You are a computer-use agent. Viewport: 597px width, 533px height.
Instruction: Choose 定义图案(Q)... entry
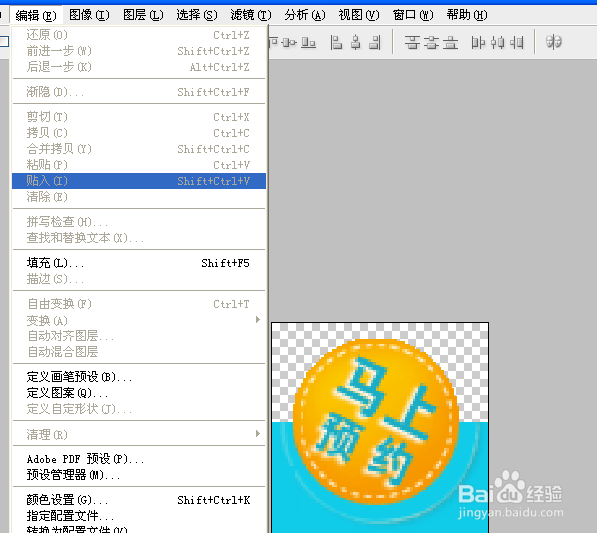click(x=139, y=393)
